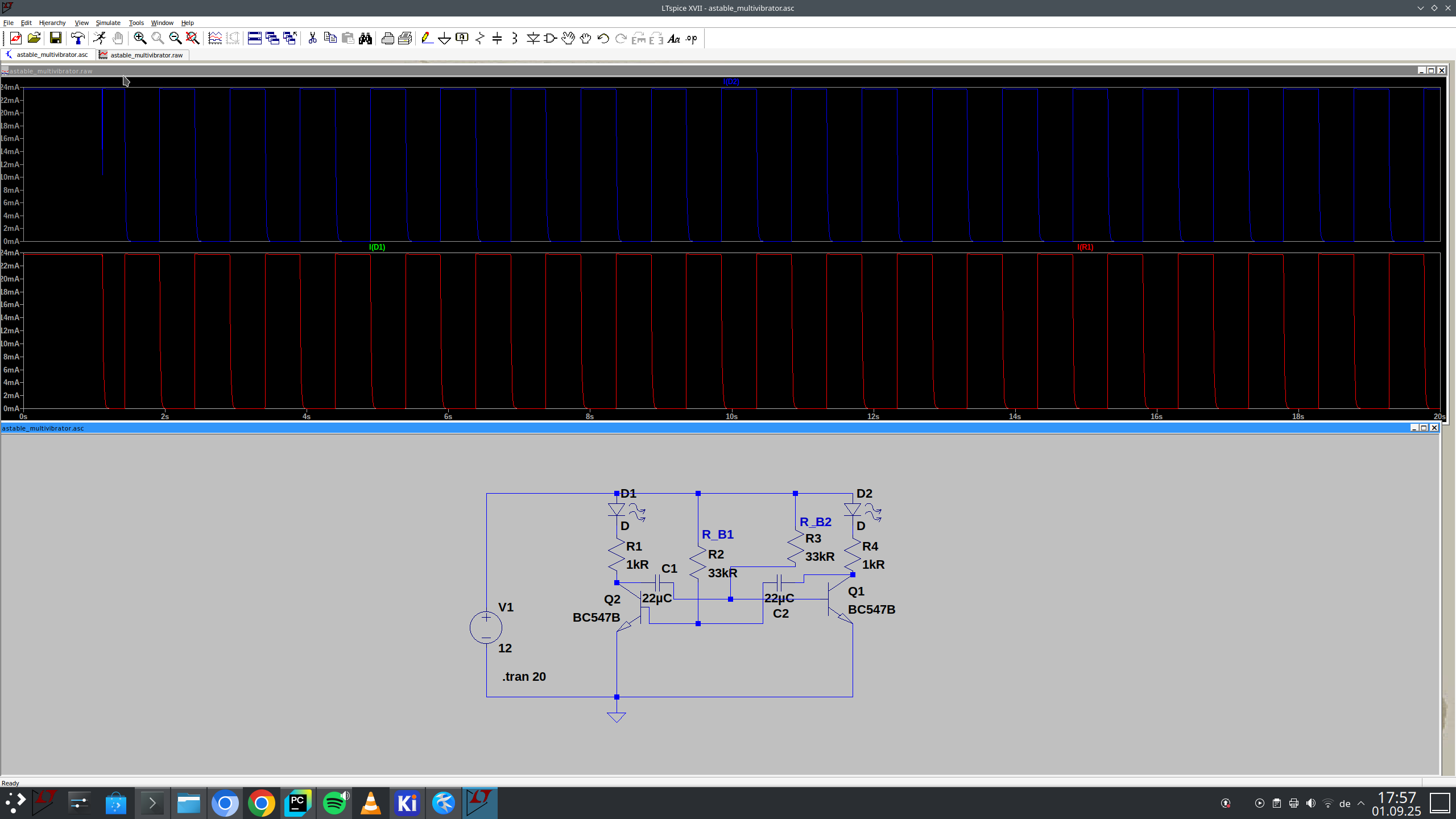Activate the Drag tool
This screenshot has height=819, width=1456.
585,38
